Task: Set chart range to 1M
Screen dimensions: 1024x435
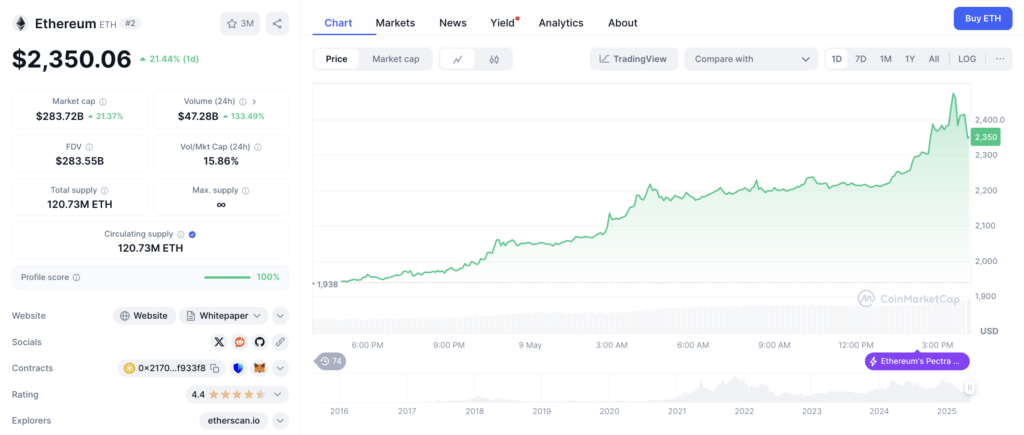Action: (x=886, y=59)
